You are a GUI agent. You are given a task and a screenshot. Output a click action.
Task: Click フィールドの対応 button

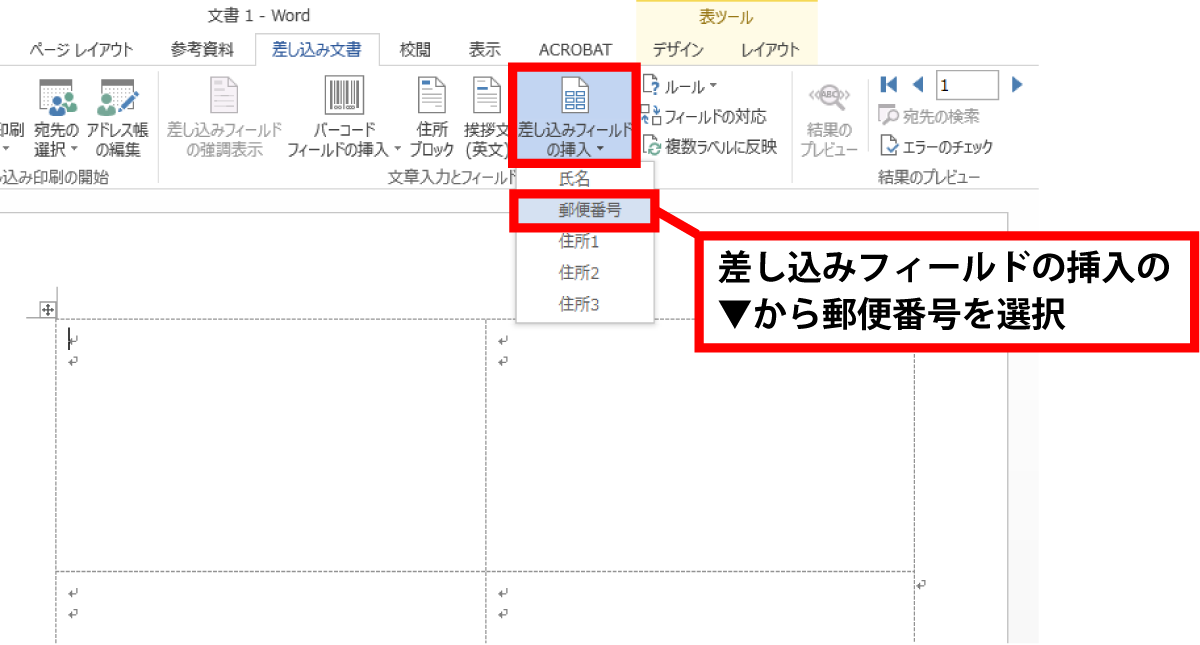pos(705,117)
